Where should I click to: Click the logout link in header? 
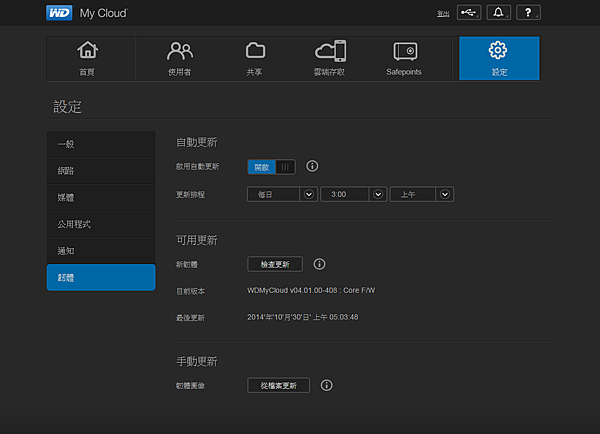443,14
